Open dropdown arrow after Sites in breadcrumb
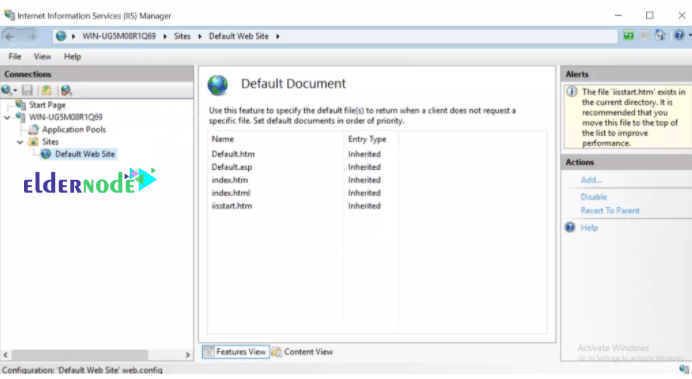 [x=200, y=36]
